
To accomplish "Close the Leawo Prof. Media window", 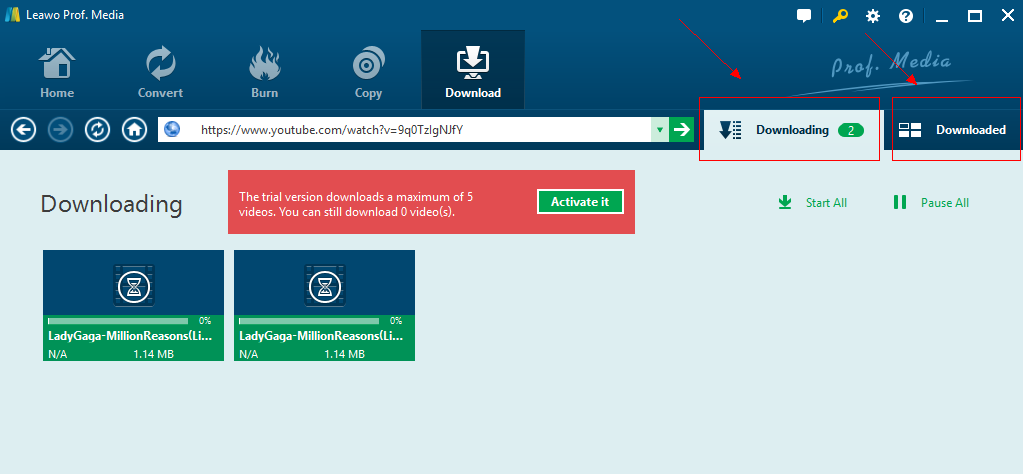I will (1008, 16).
